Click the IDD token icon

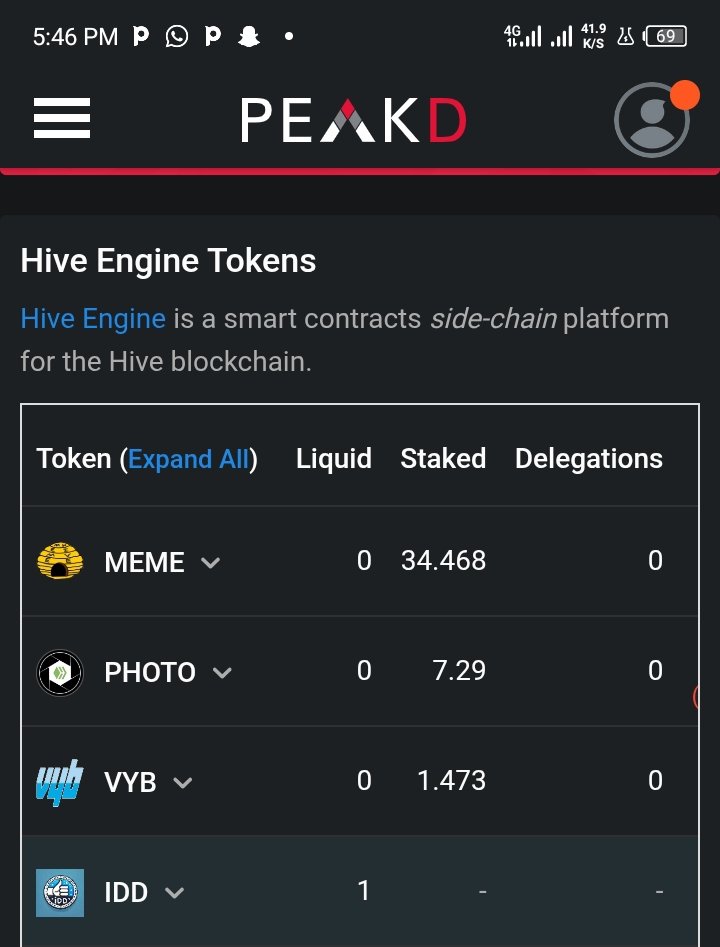point(59,893)
